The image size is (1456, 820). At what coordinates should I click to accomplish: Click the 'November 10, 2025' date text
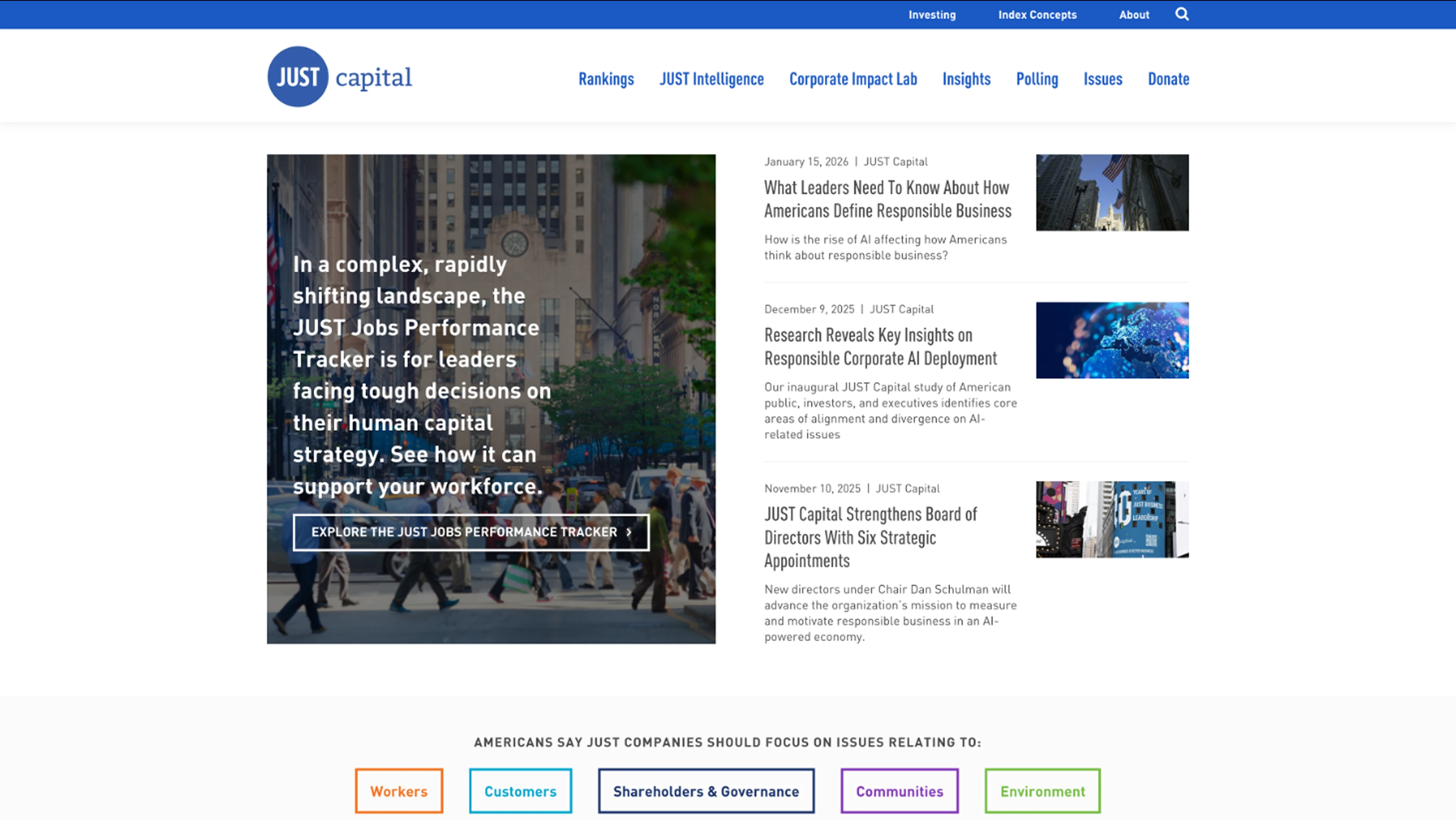(x=812, y=489)
